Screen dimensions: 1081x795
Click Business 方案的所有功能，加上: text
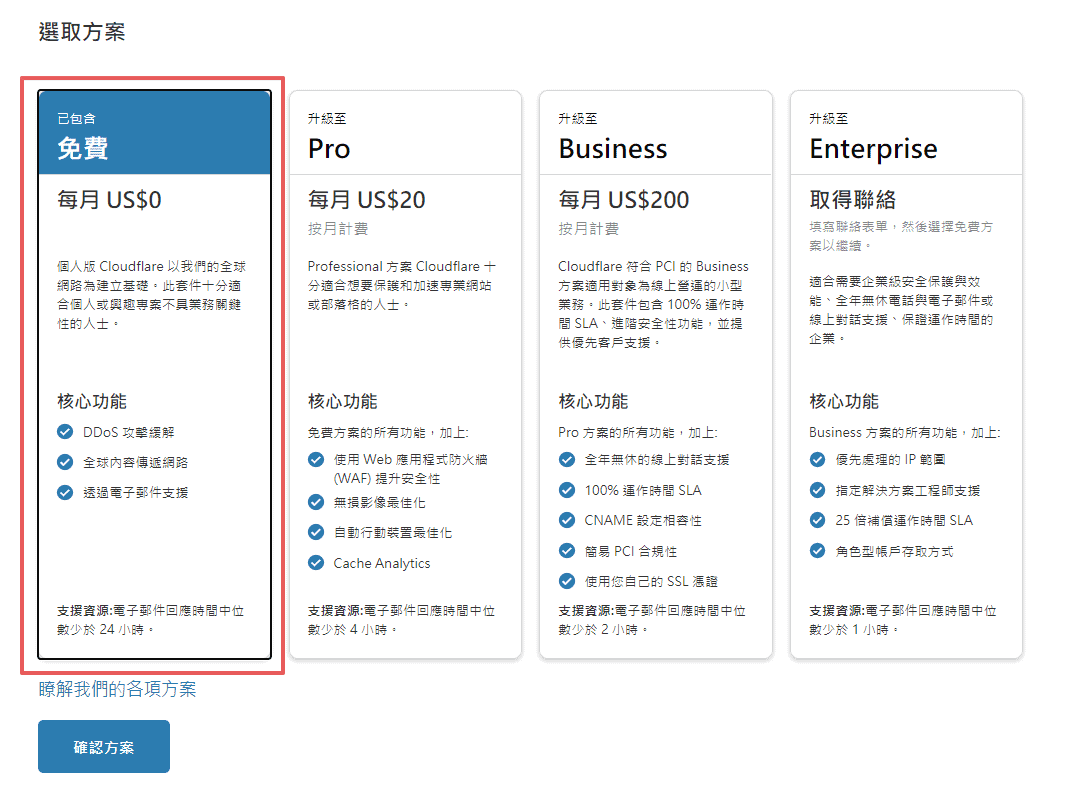pos(905,432)
